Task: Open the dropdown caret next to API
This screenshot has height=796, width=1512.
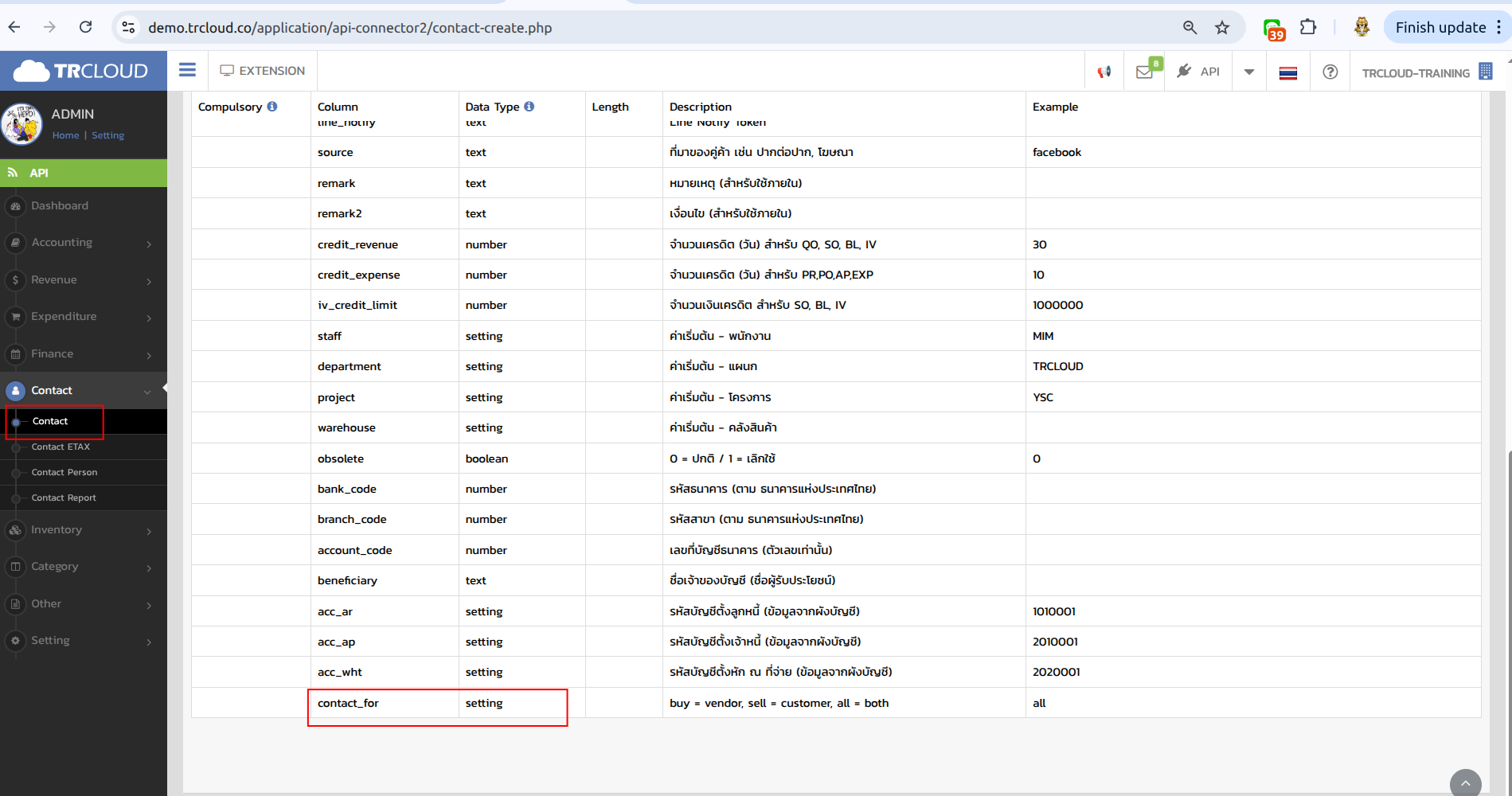Action: click(1249, 72)
